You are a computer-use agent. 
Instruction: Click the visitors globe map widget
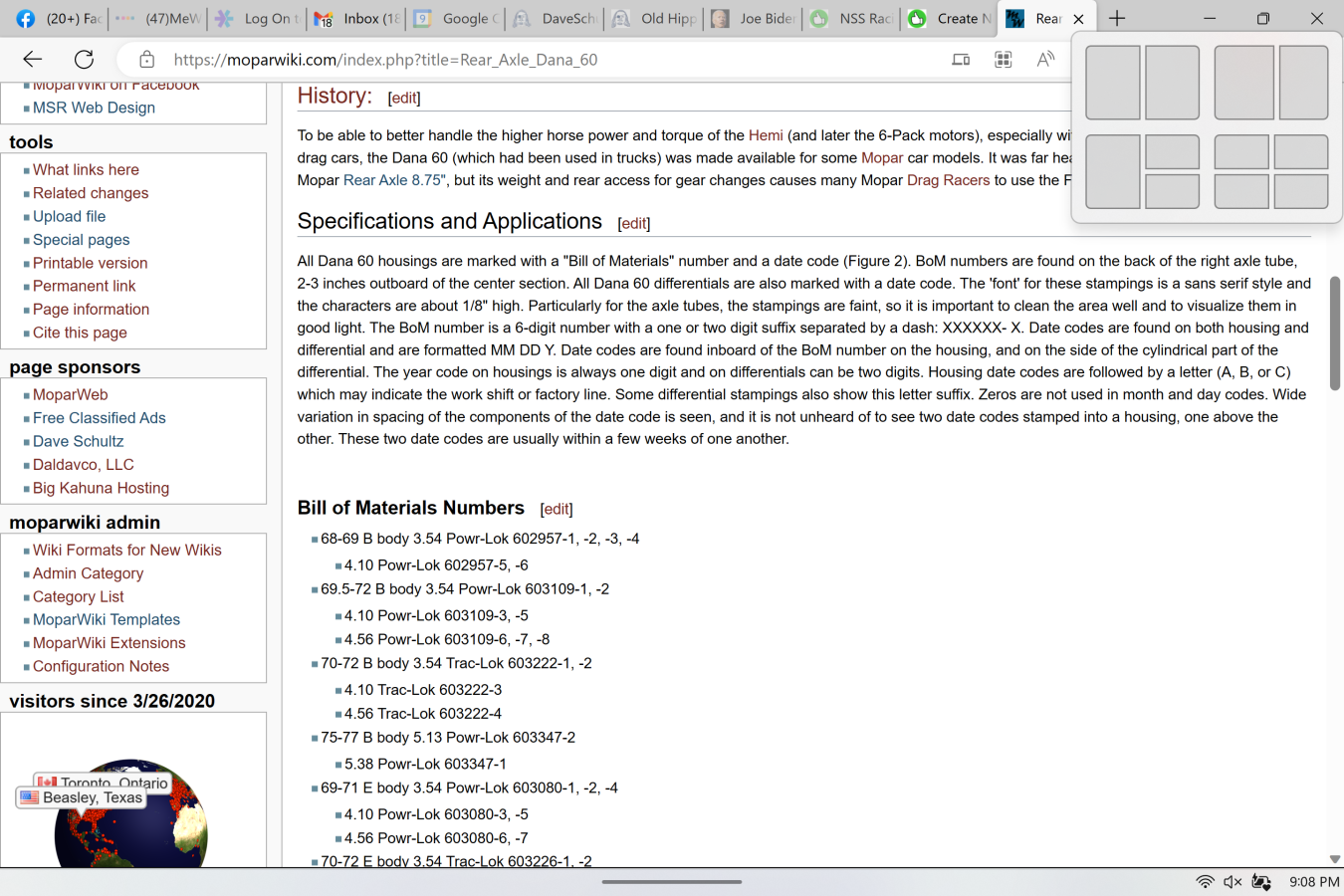coord(130,811)
